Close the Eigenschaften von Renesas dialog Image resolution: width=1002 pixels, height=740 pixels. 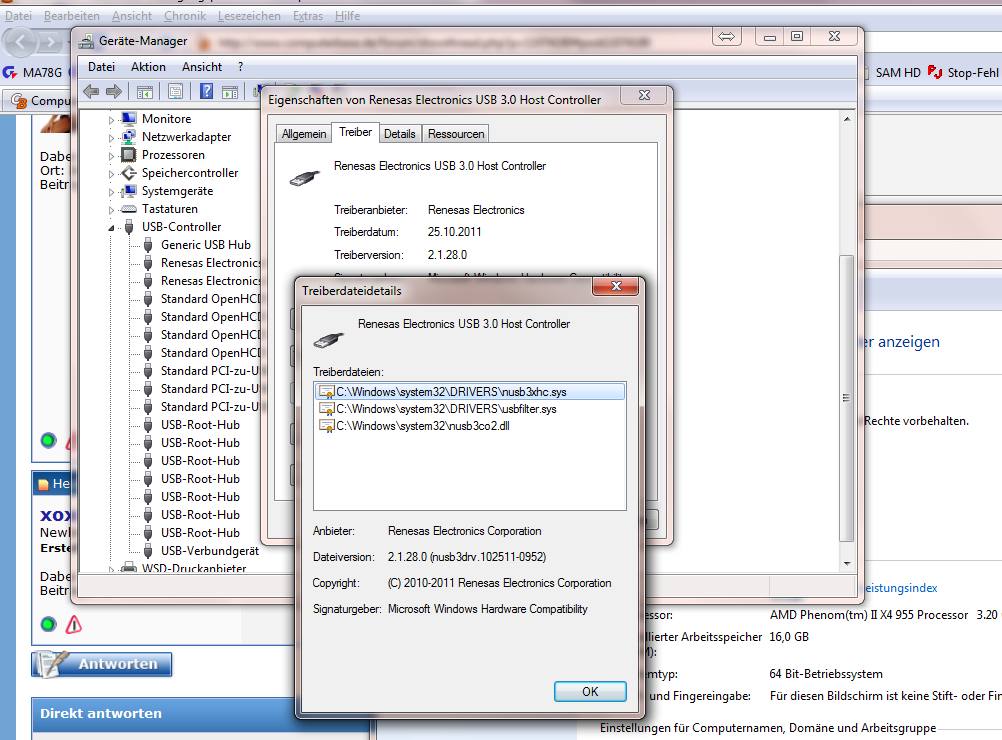coord(645,95)
